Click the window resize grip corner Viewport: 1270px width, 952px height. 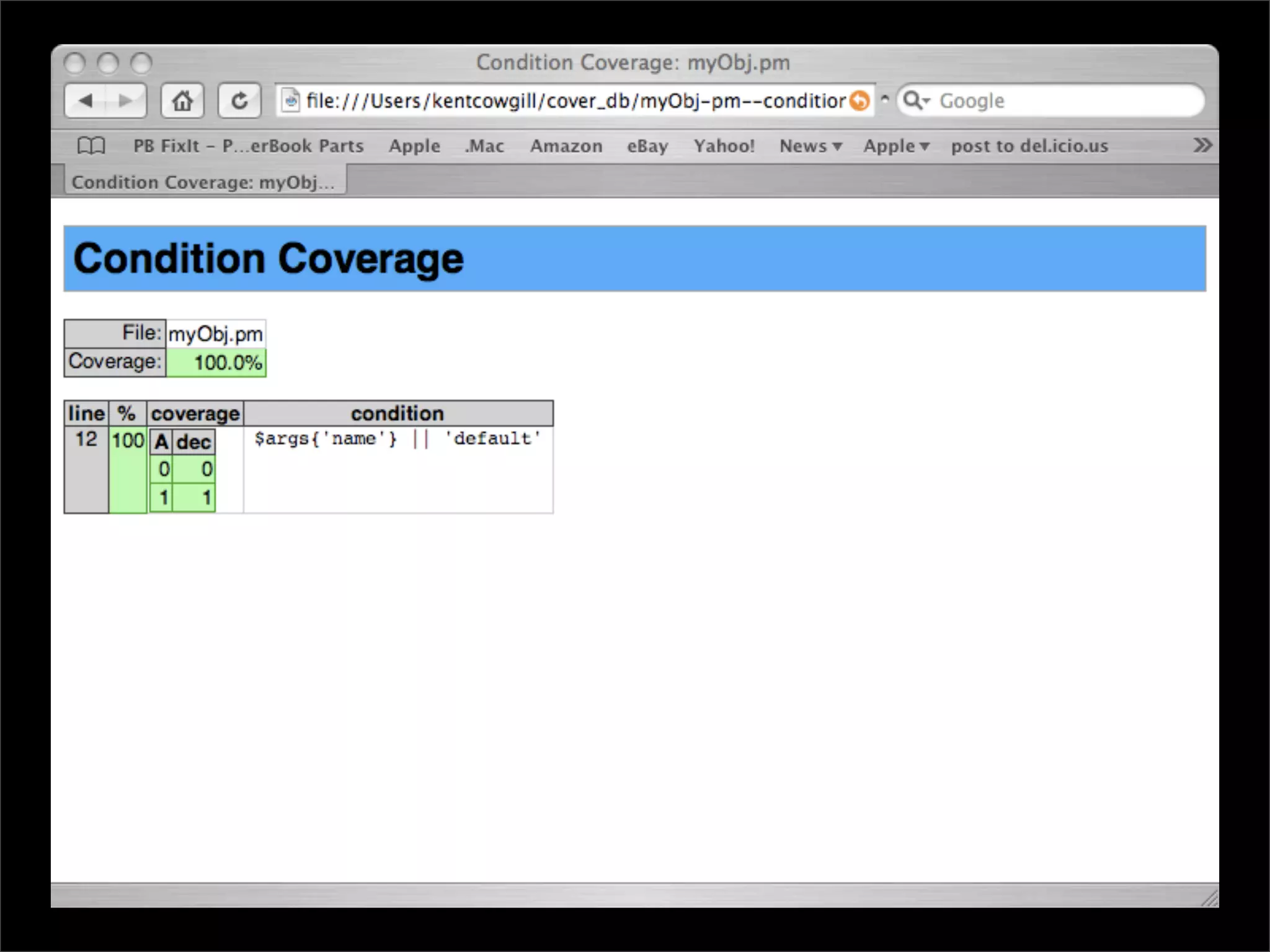point(1209,897)
